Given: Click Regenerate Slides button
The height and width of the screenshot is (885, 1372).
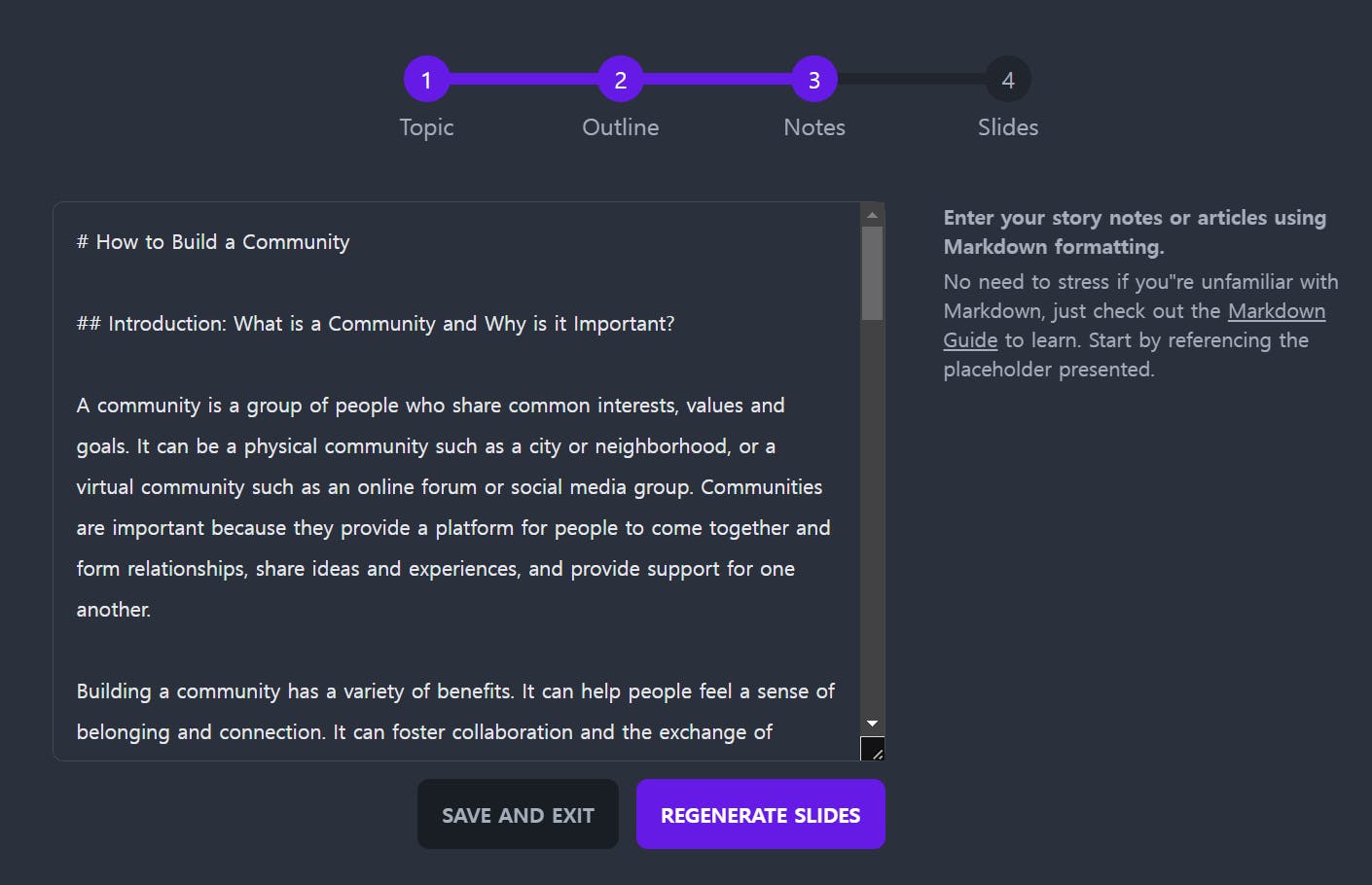Looking at the screenshot, I should pyautogui.click(x=761, y=814).
